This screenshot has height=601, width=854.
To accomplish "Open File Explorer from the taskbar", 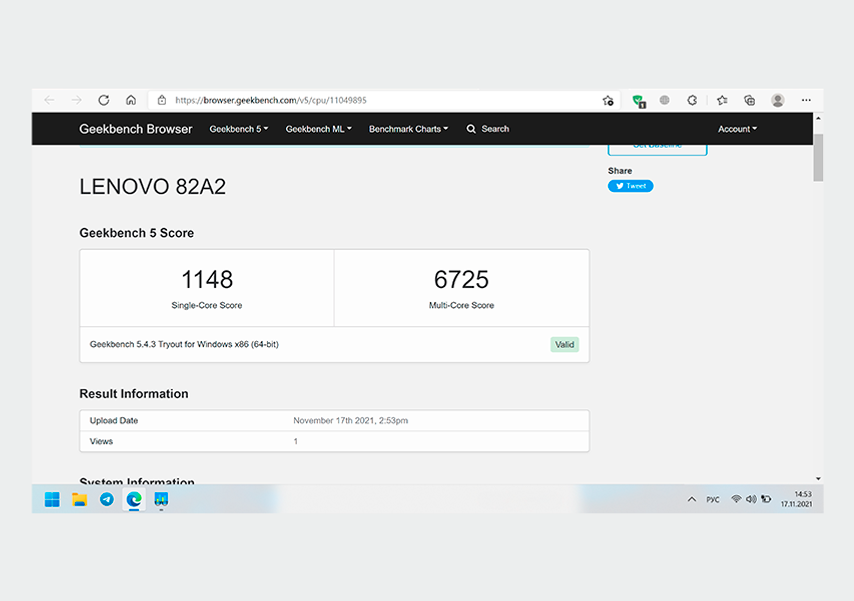I will [x=80, y=499].
